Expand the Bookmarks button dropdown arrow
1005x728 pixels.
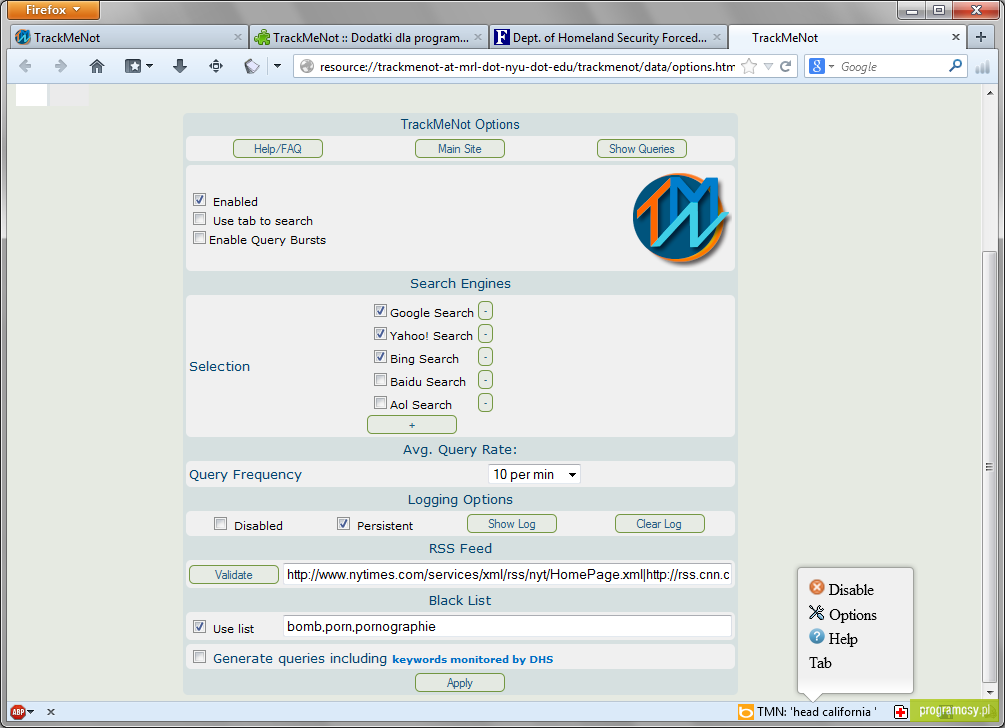pos(149,66)
